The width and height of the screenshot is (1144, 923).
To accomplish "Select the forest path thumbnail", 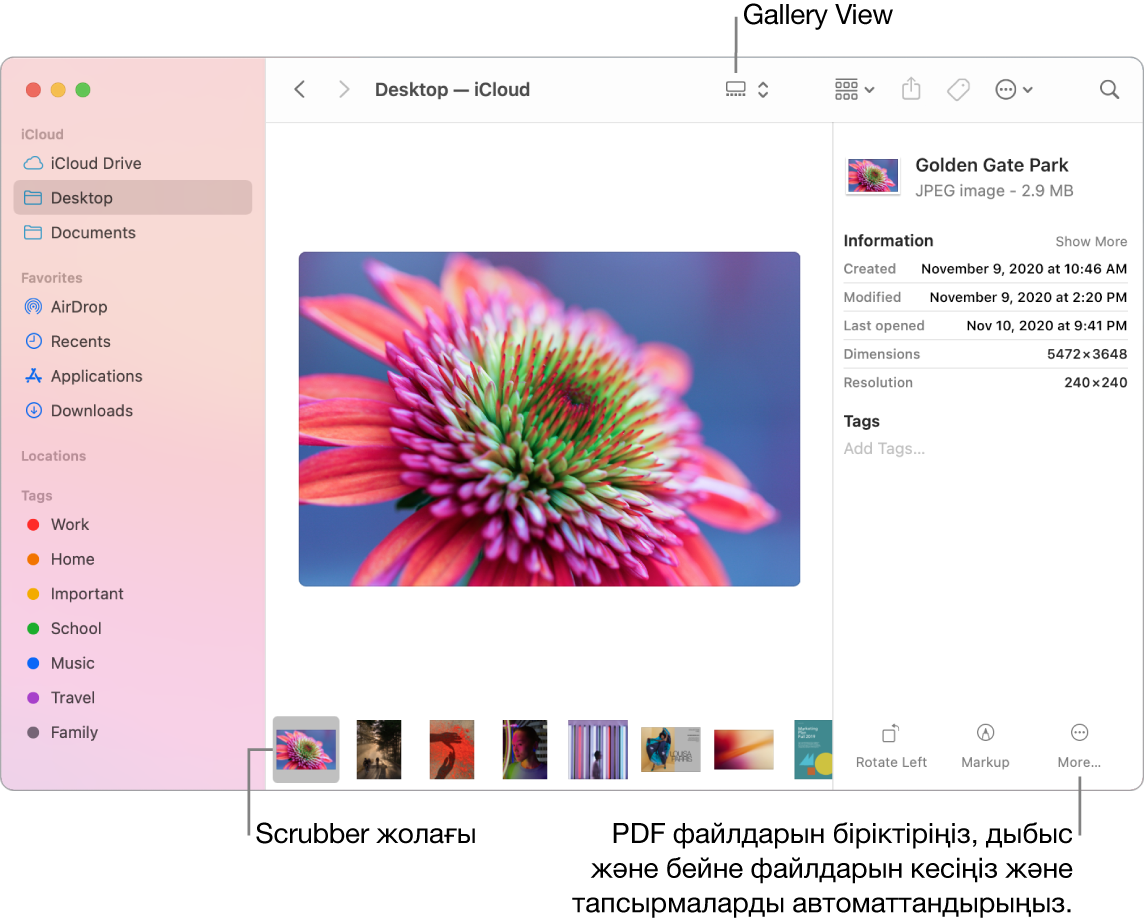I will [379, 749].
